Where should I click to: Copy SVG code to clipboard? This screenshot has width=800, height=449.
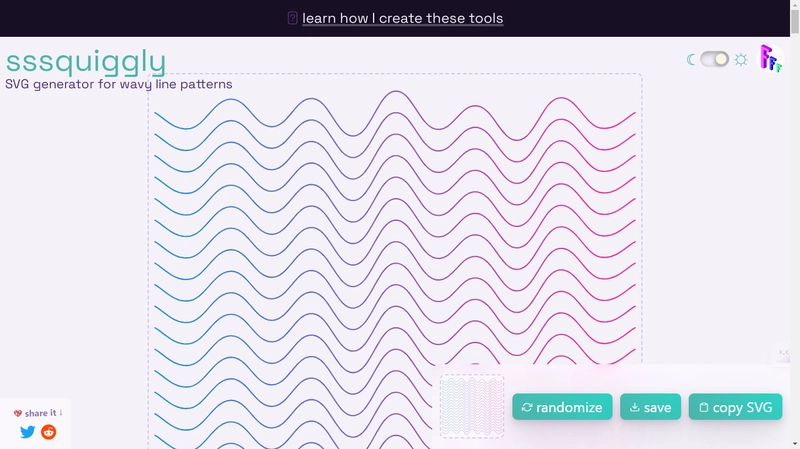click(735, 407)
